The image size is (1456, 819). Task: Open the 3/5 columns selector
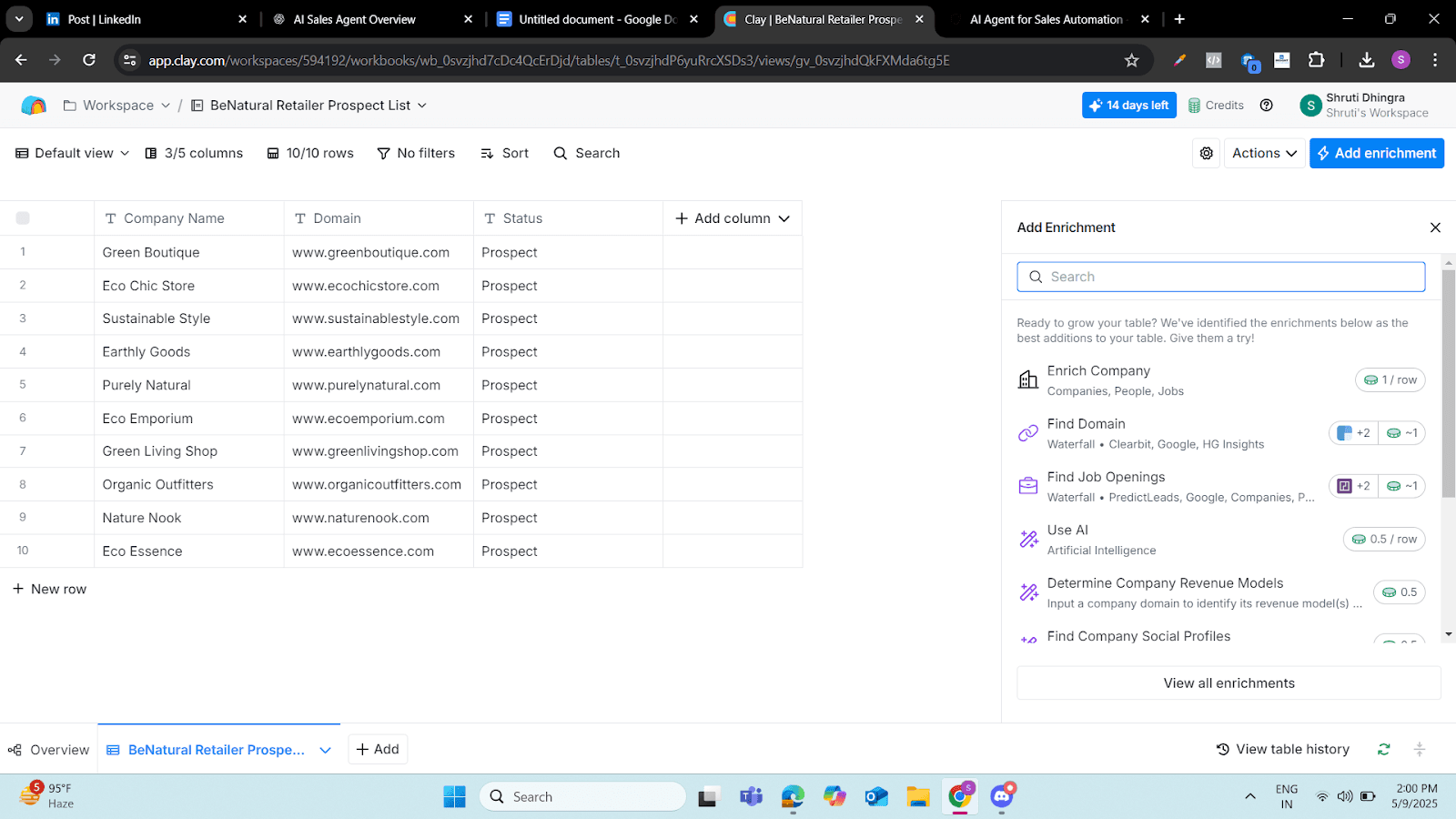pos(194,154)
